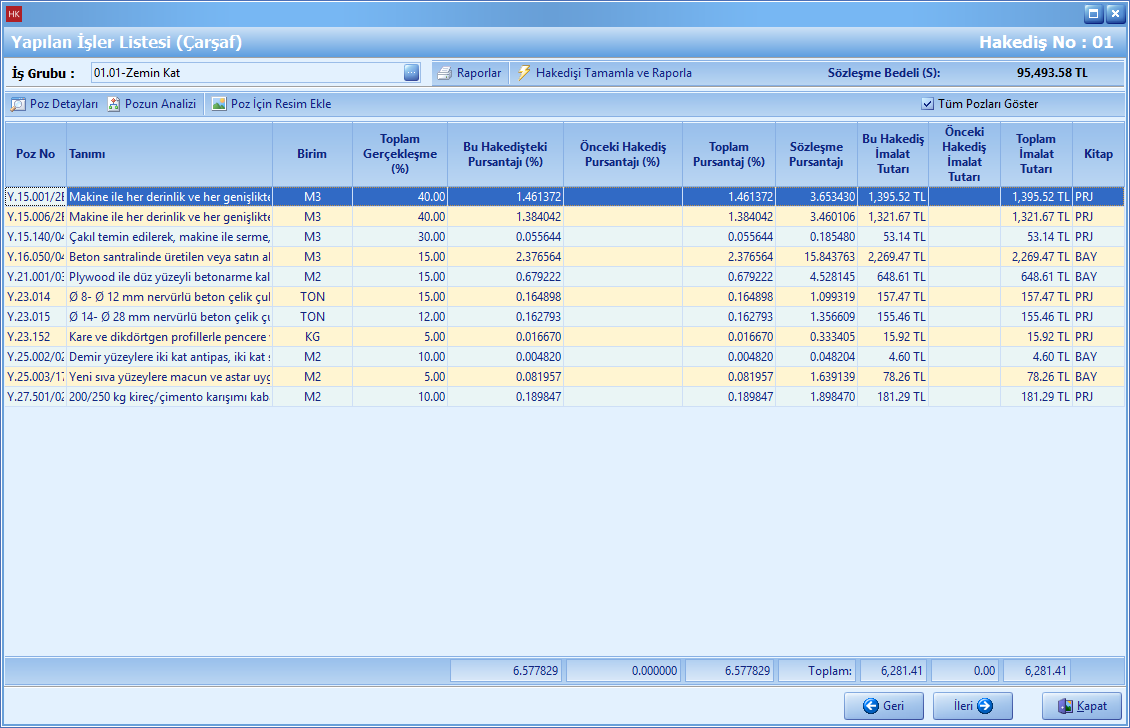Select the Y.23.152 Kare ve dikdörtgen profillerle row
This screenshot has width=1130, height=728.
(x=169, y=337)
